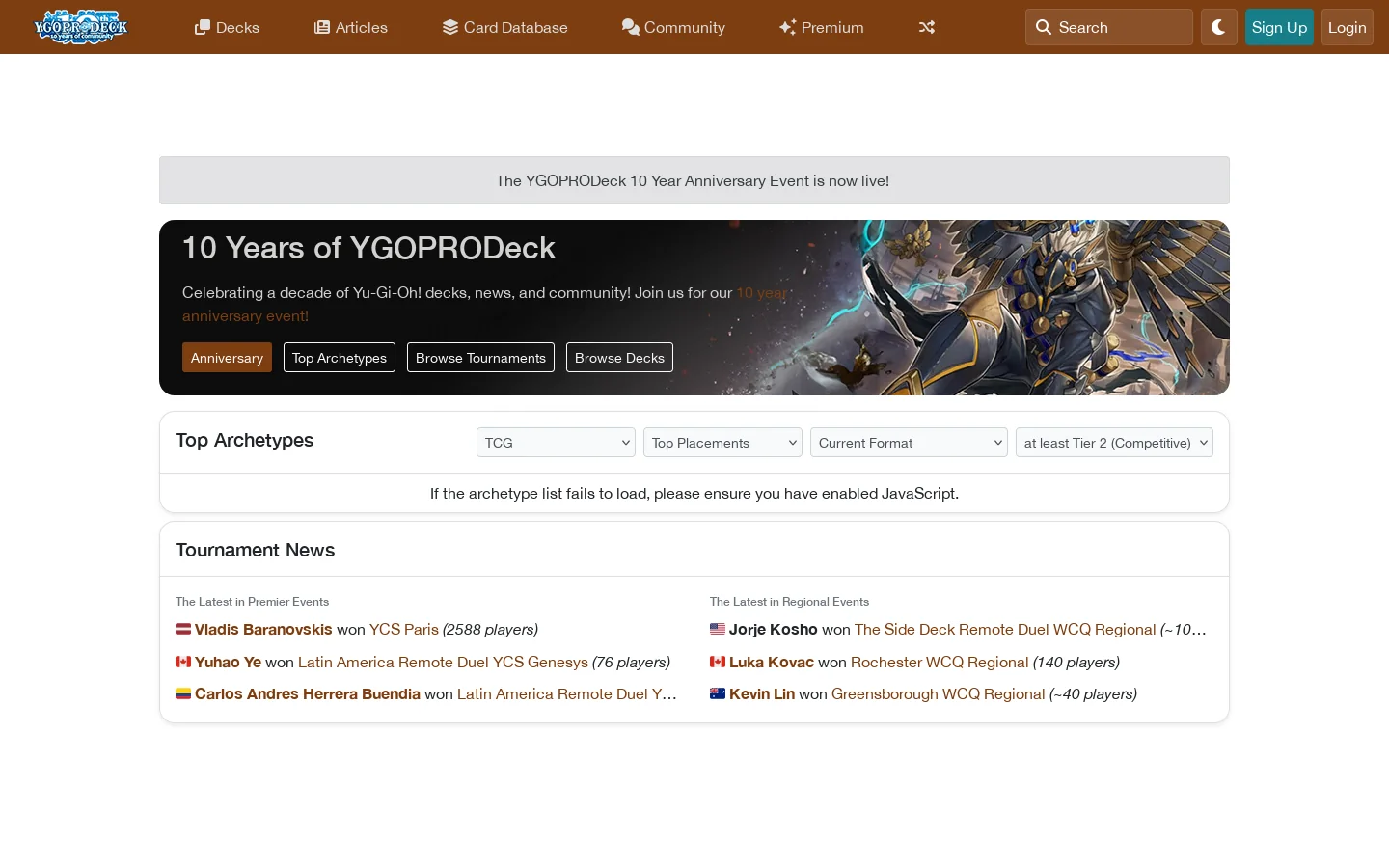Image resolution: width=1389 pixels, height=868 pixels.
Task: Click the Colombia flag beside Carlos Andres
Action: point(183,693)
